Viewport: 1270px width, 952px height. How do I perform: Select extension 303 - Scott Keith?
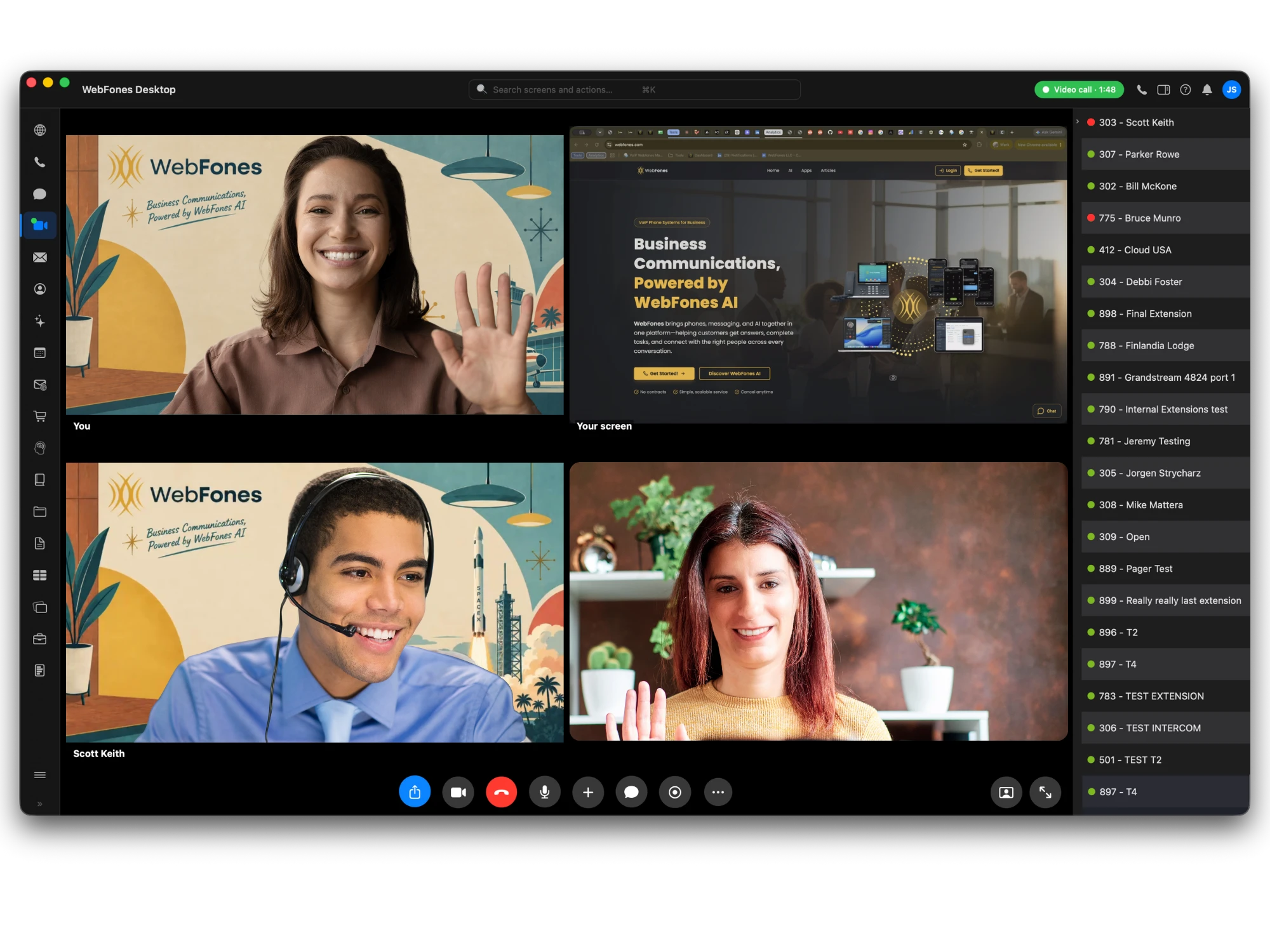tap(1165, 122)
